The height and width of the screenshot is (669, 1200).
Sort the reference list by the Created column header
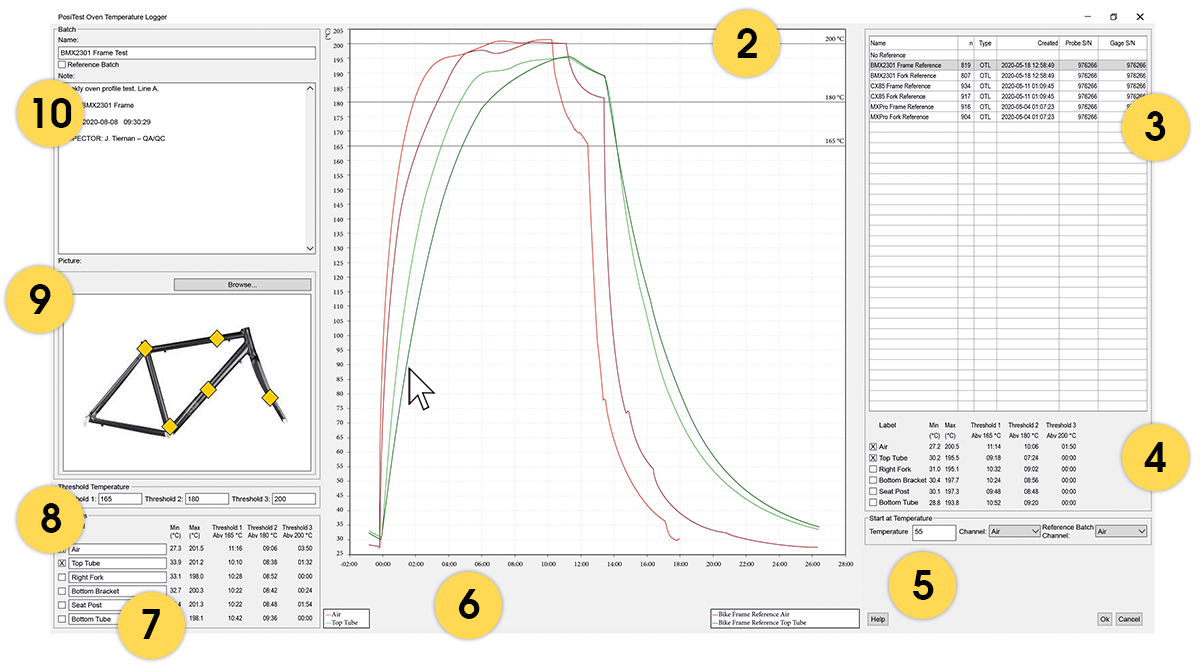(x=1028, y=43)
